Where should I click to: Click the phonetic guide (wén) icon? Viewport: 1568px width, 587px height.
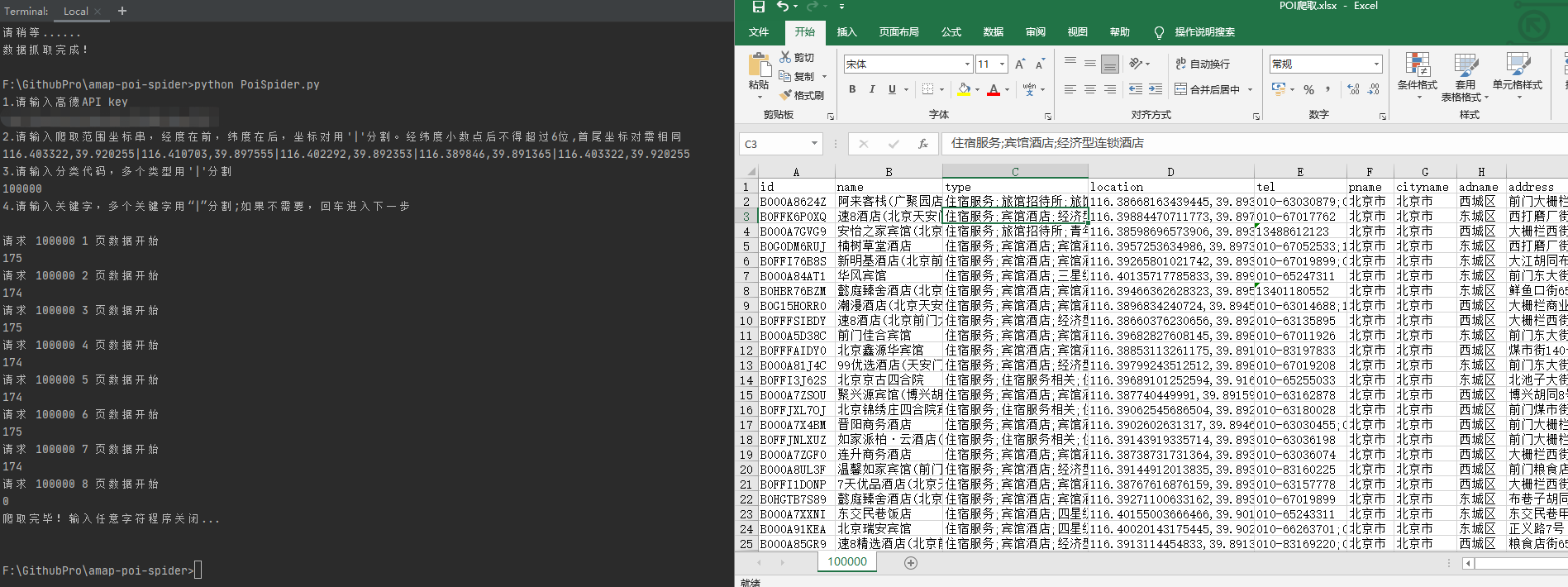pos(1030,89)
